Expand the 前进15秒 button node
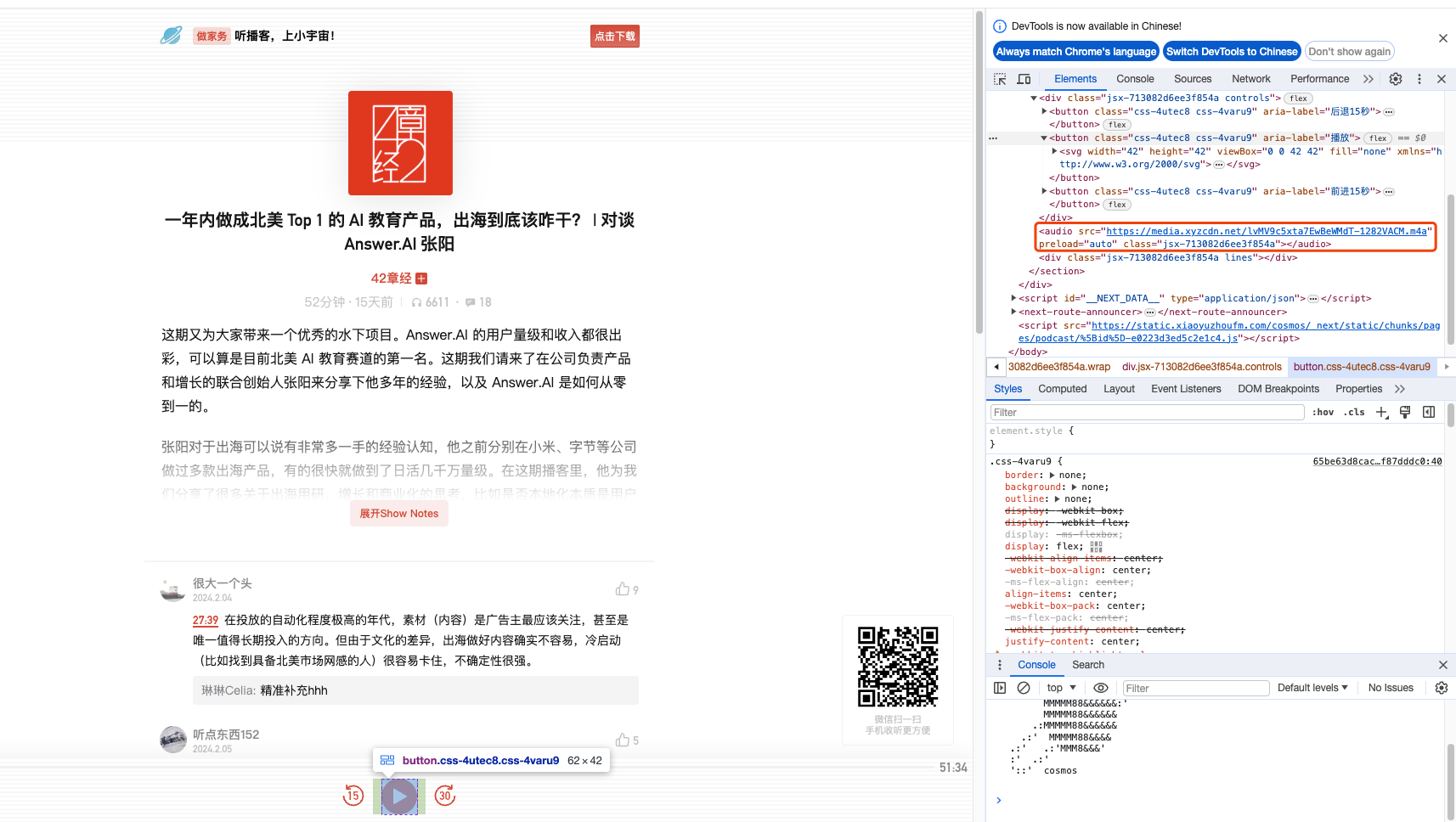Viewport: 1456px width, 822px height. click(x=1045, y=191)
